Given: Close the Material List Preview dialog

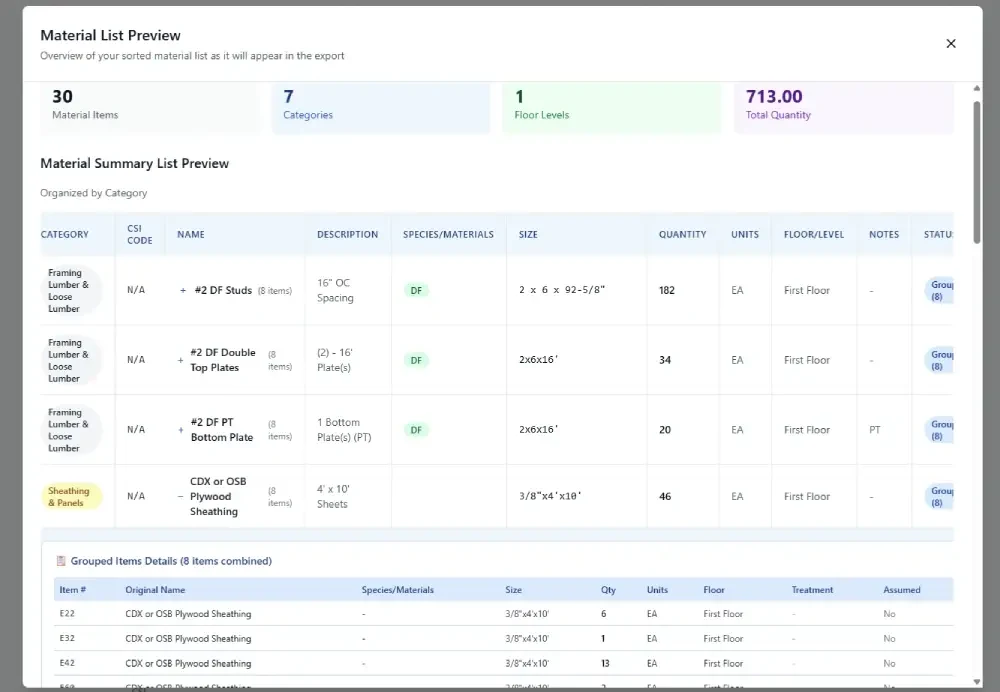Looking at the screenshot, I should [951, 43].
